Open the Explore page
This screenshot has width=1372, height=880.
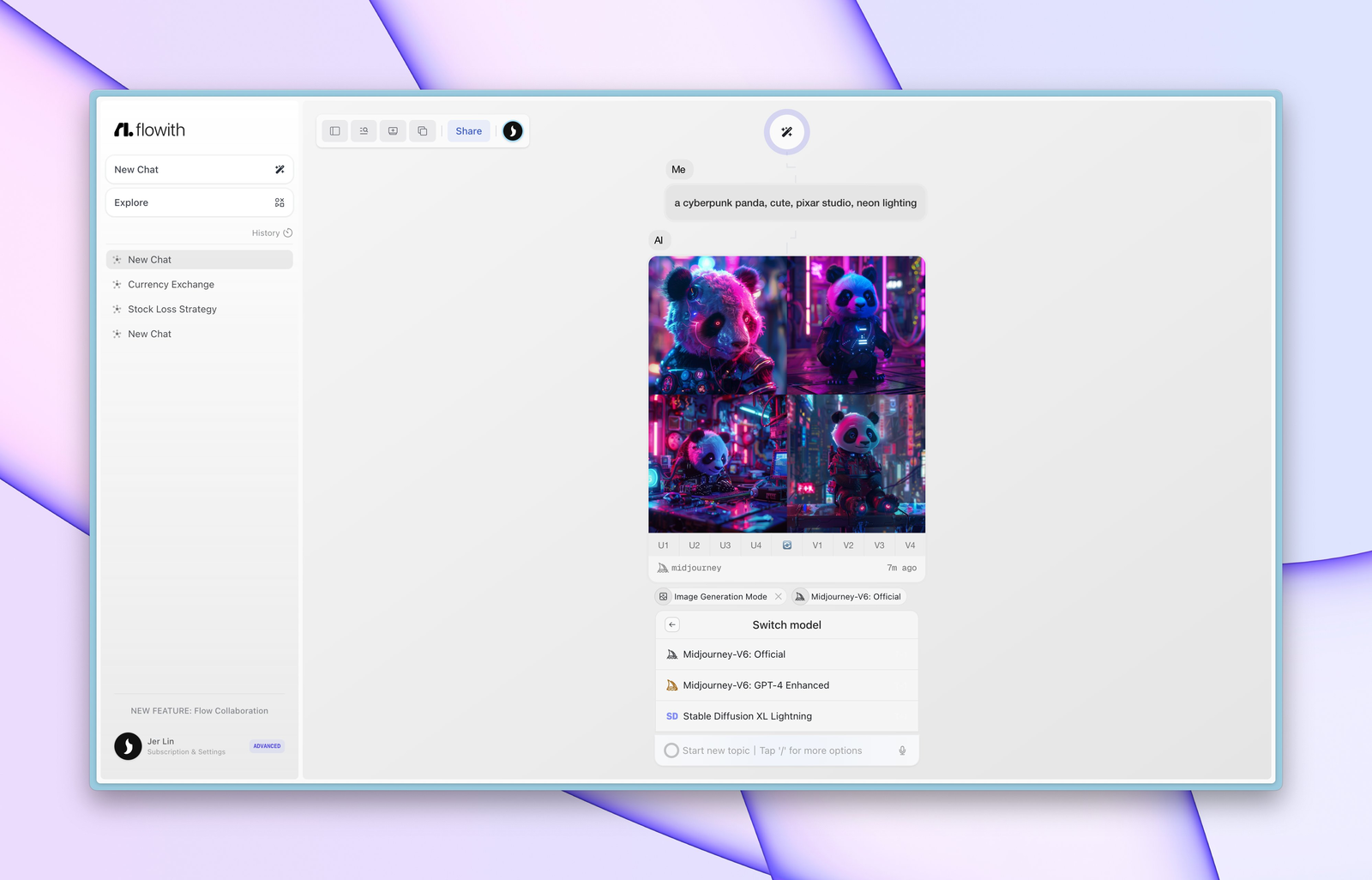[x=199, y=202]
